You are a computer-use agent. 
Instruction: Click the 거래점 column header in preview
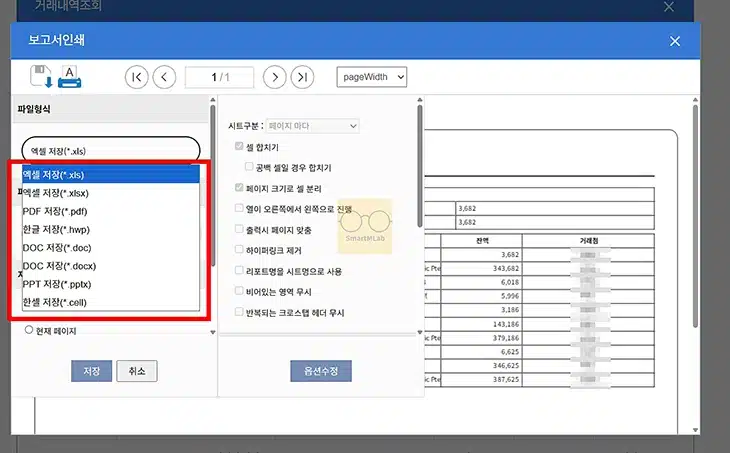pyautogui.click(x=588, y=241)
